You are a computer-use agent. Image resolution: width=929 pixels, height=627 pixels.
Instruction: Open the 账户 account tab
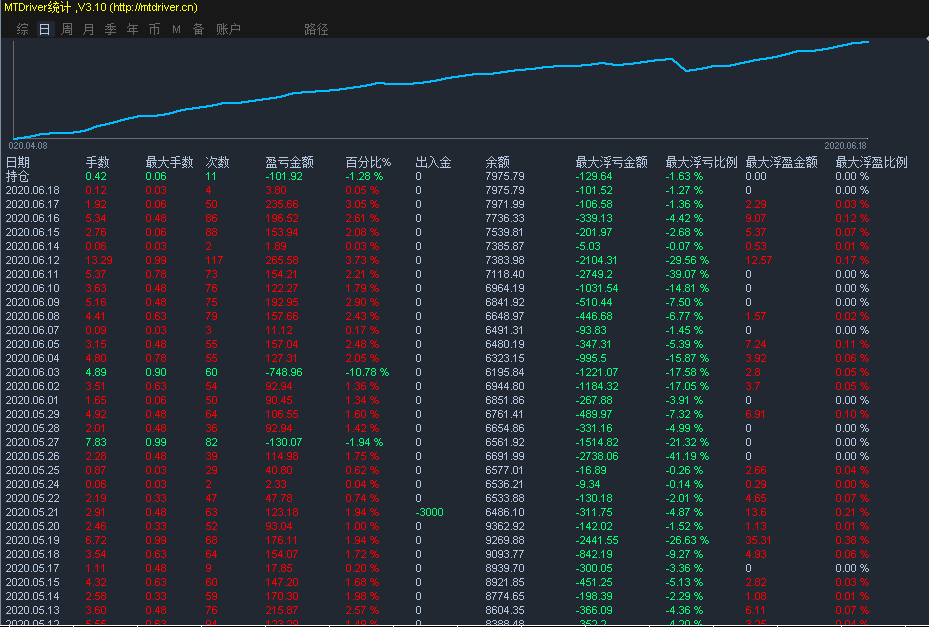[x=228, y=29]
